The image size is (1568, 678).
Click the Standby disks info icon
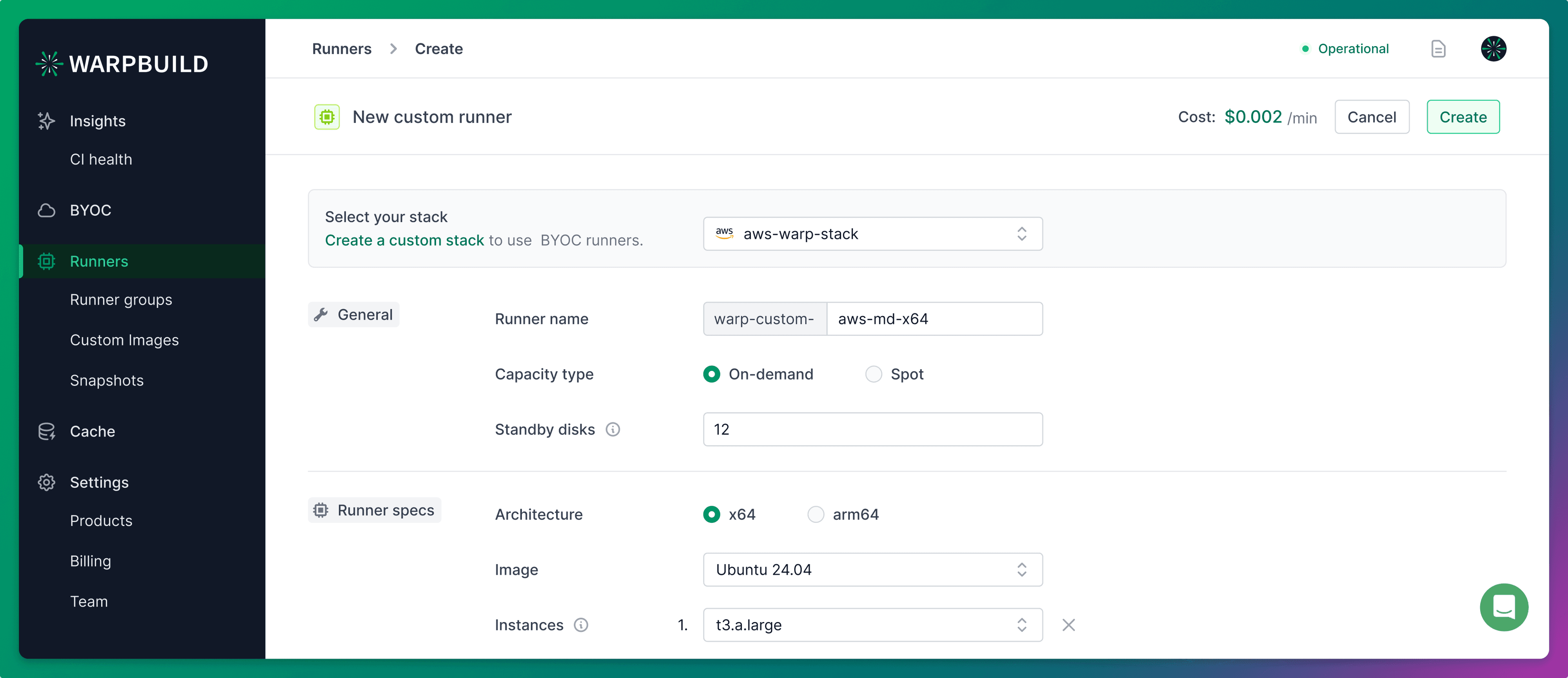(612, 430)
